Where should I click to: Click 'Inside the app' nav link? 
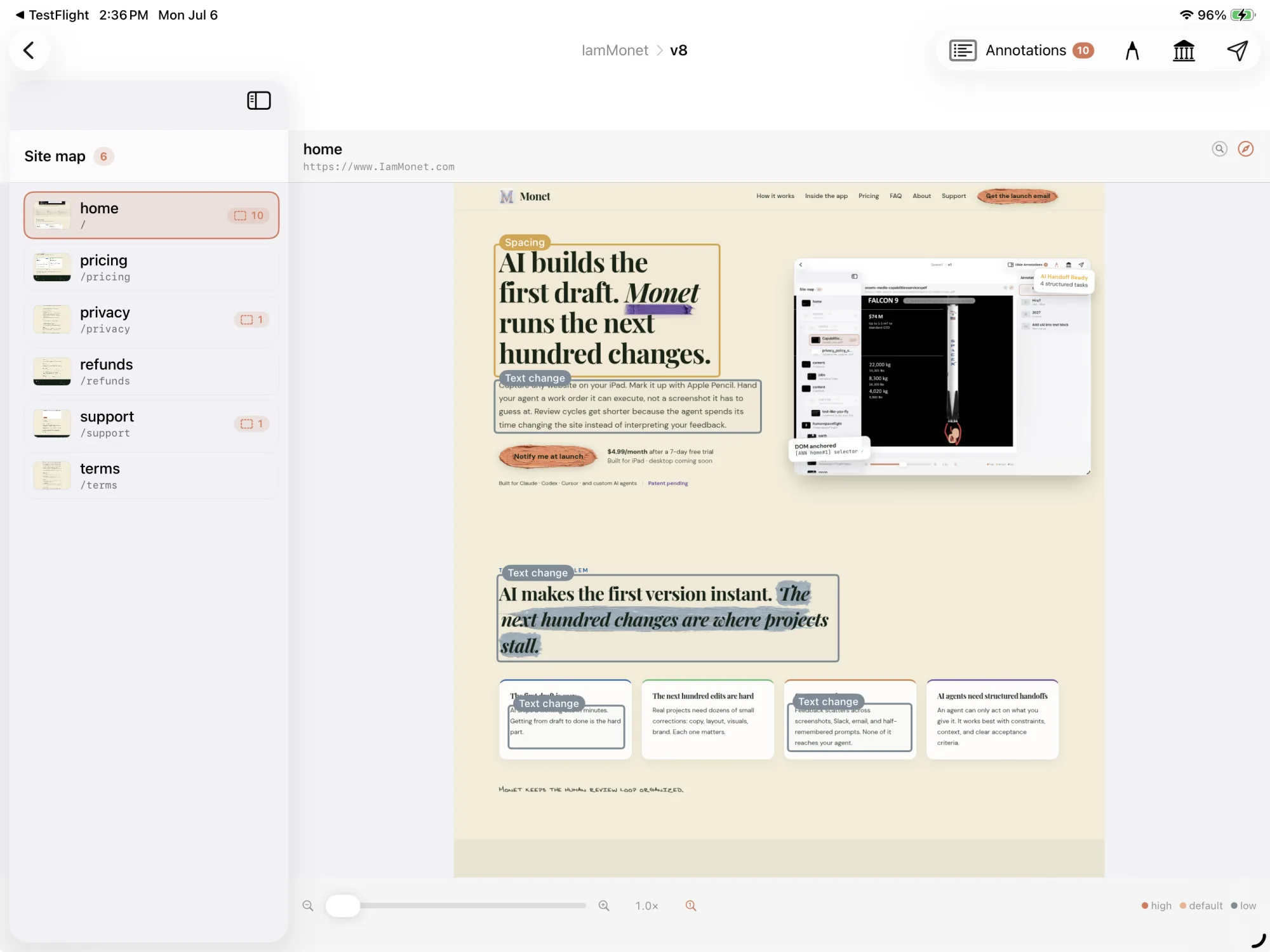tap(826, 196)
